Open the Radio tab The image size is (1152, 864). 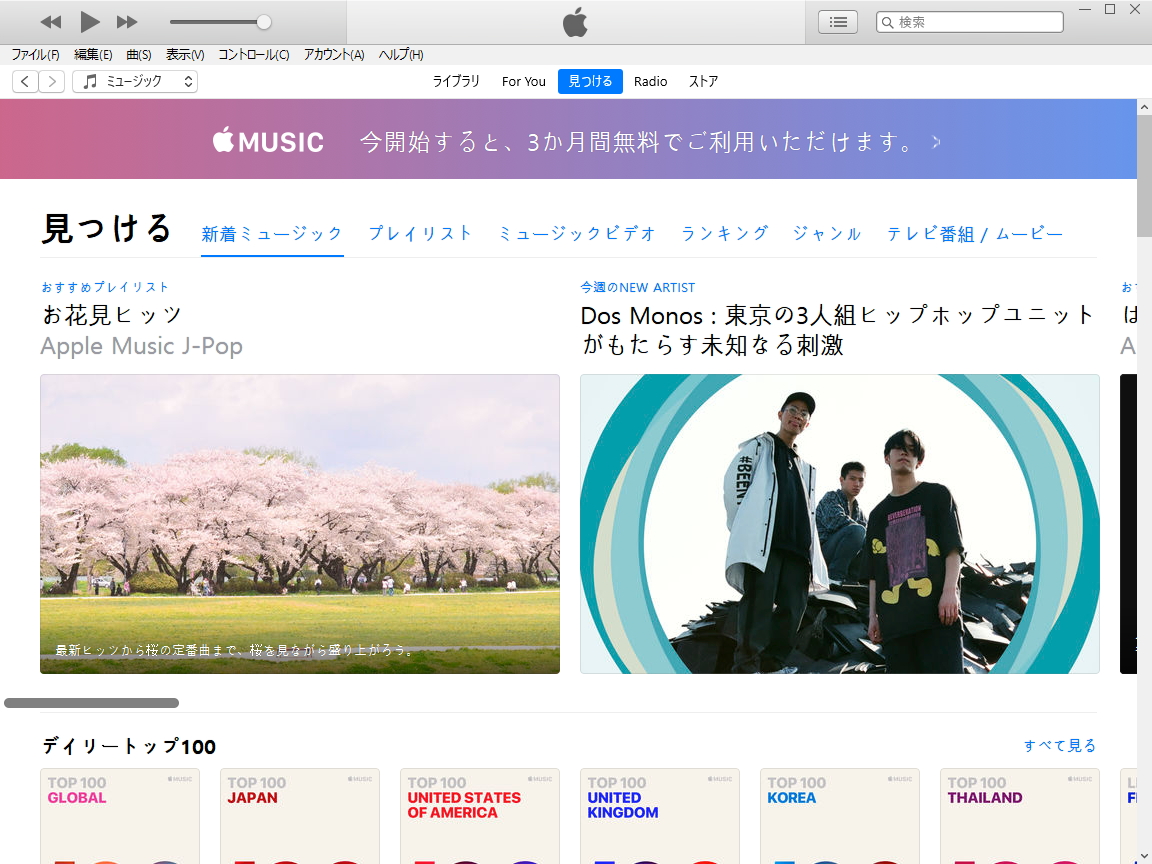click(650, 81)
